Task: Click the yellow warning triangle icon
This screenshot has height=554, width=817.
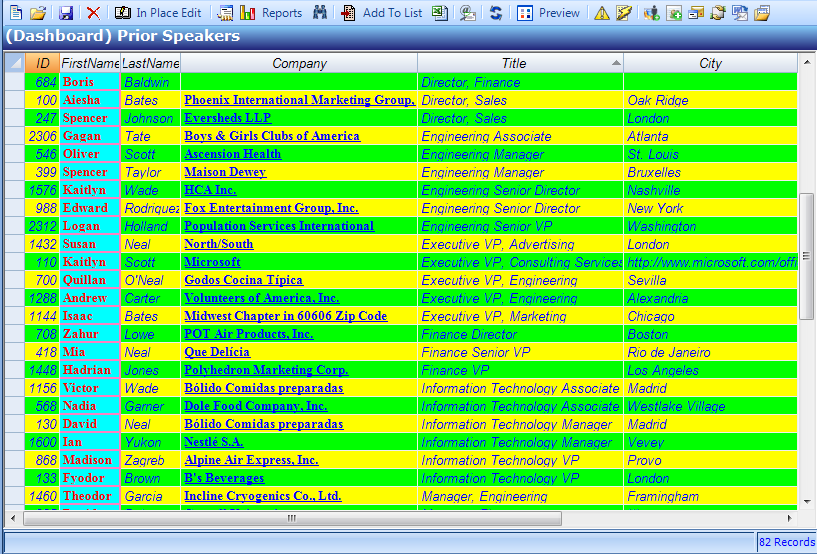Action: (601, 13)
